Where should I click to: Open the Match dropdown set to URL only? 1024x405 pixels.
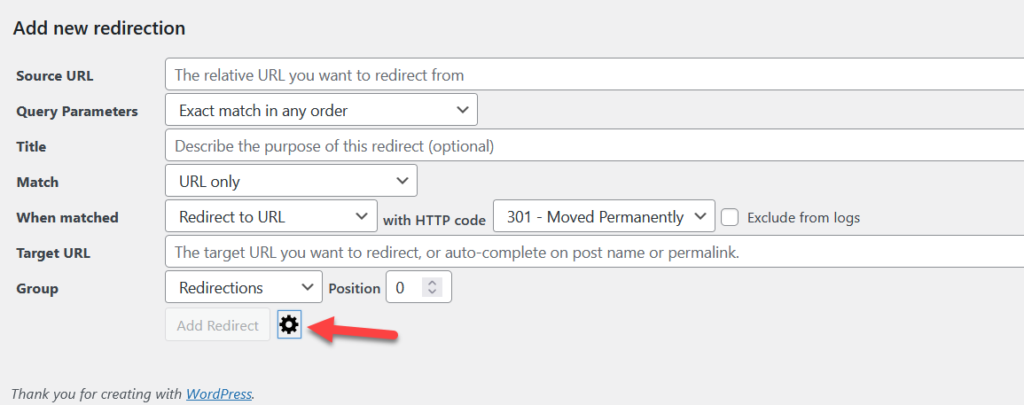tap(291, 181)
